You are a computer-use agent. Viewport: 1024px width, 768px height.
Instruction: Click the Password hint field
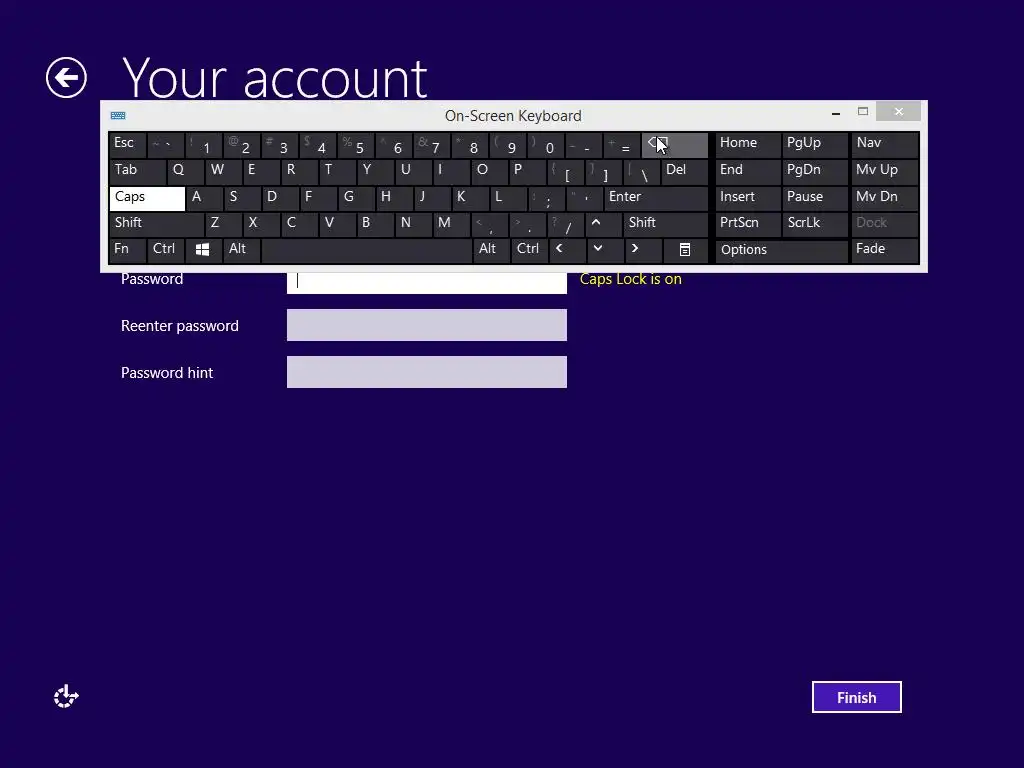(427, 372)
